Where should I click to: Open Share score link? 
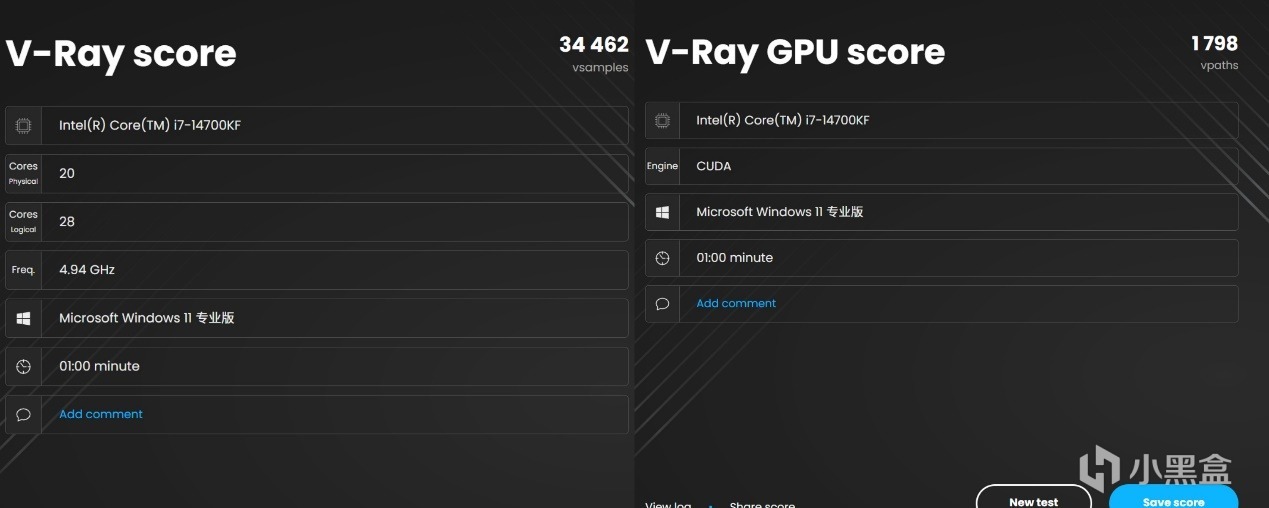pyautogui.click(x=762, y=504)
